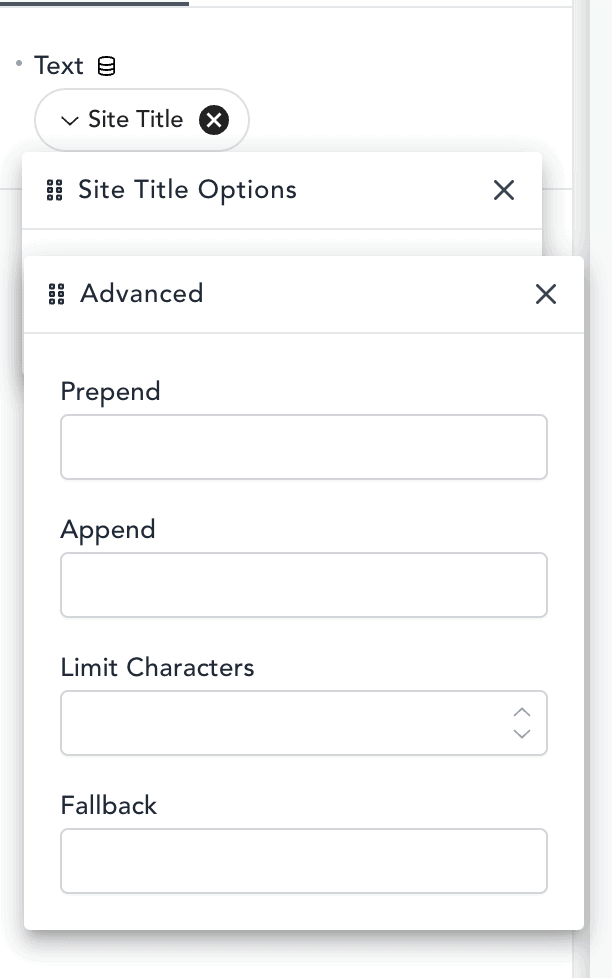612x978 pixels.
Task: Close the Site Title Options panel
Action: (x=504, y=190)
